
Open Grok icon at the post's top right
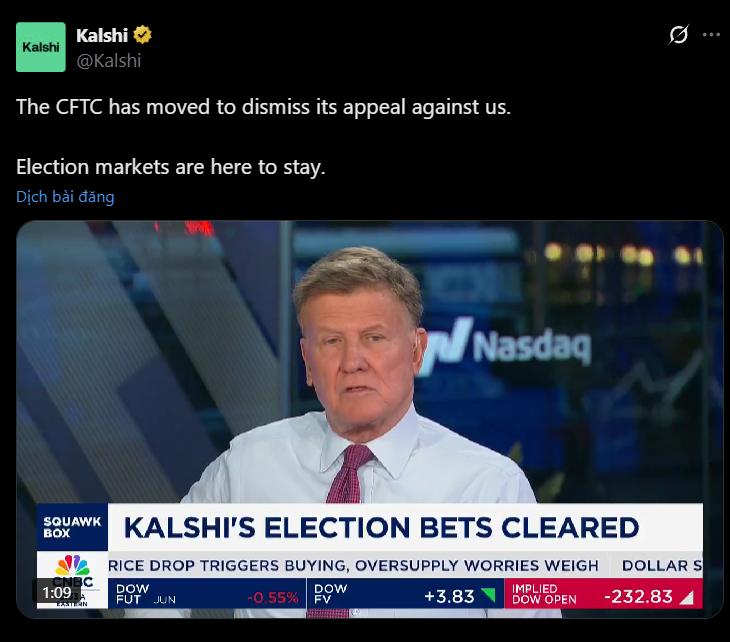coord(678,35)
